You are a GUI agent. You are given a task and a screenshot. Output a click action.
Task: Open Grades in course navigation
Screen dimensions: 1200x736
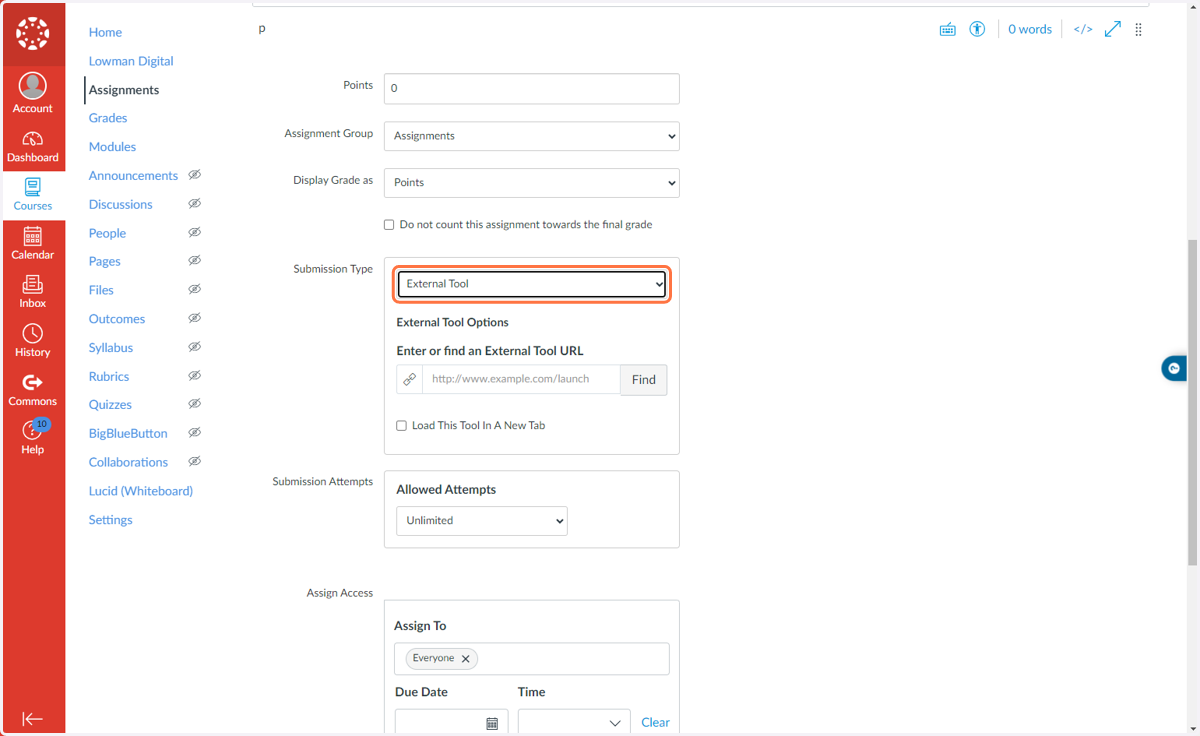point(108,118)
